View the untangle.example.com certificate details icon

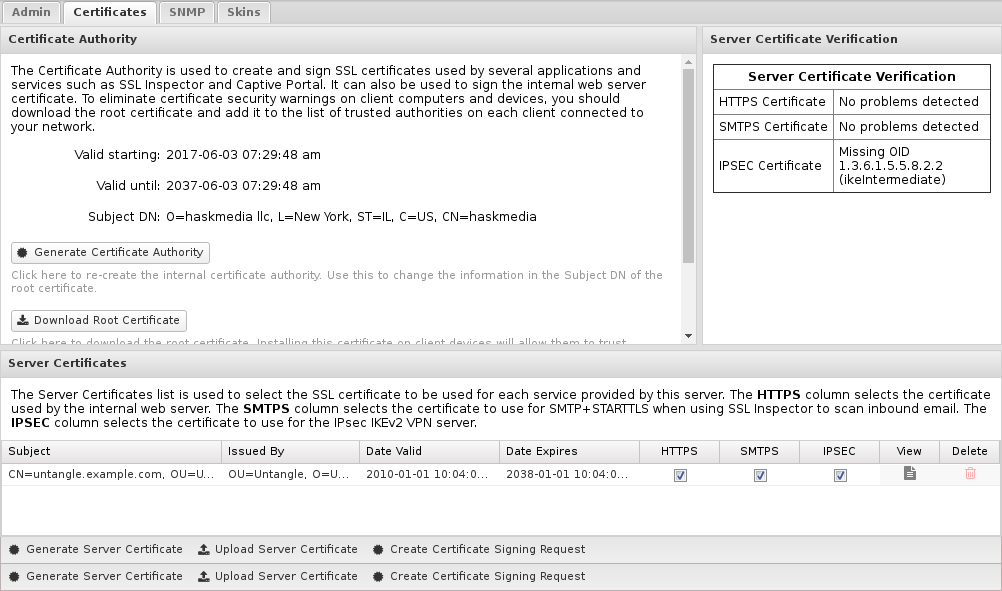(x=909, y=474)
